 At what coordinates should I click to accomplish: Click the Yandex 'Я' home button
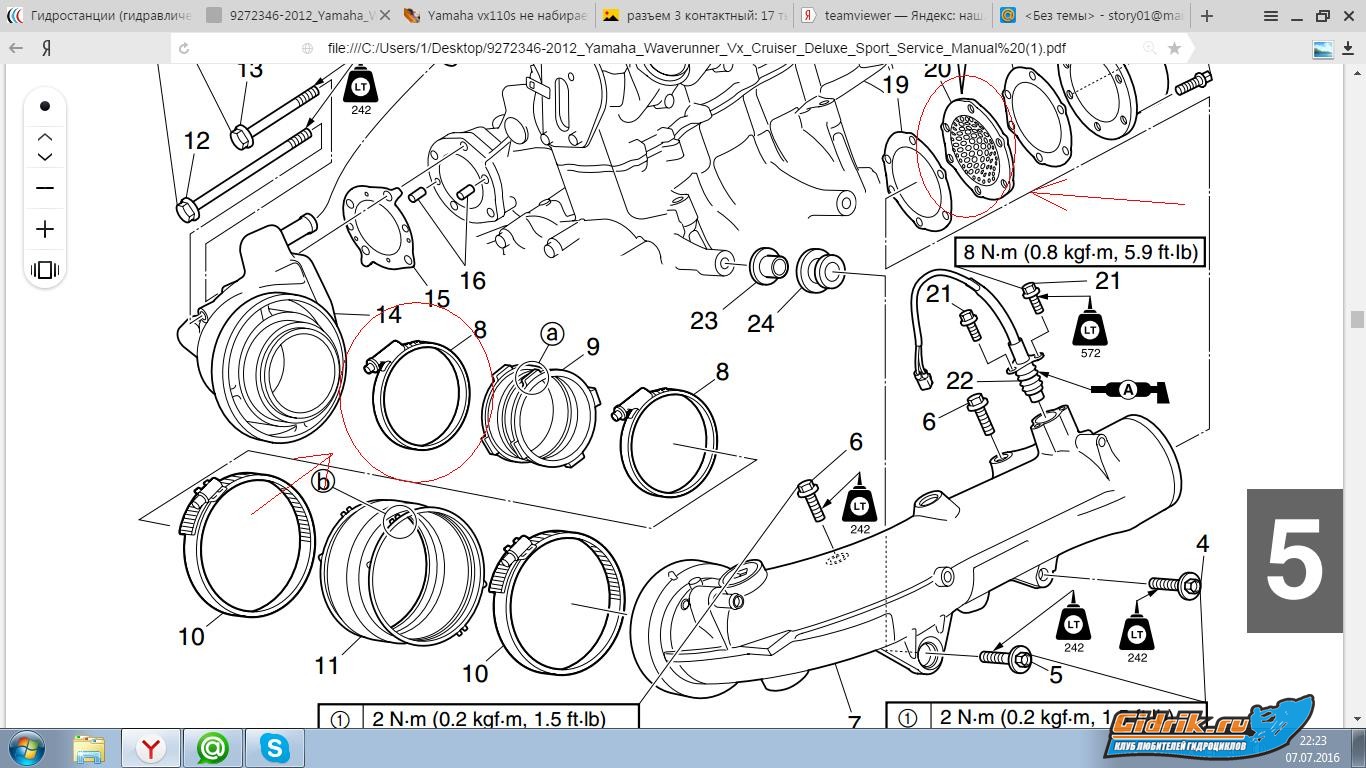(x=46, y=48)
